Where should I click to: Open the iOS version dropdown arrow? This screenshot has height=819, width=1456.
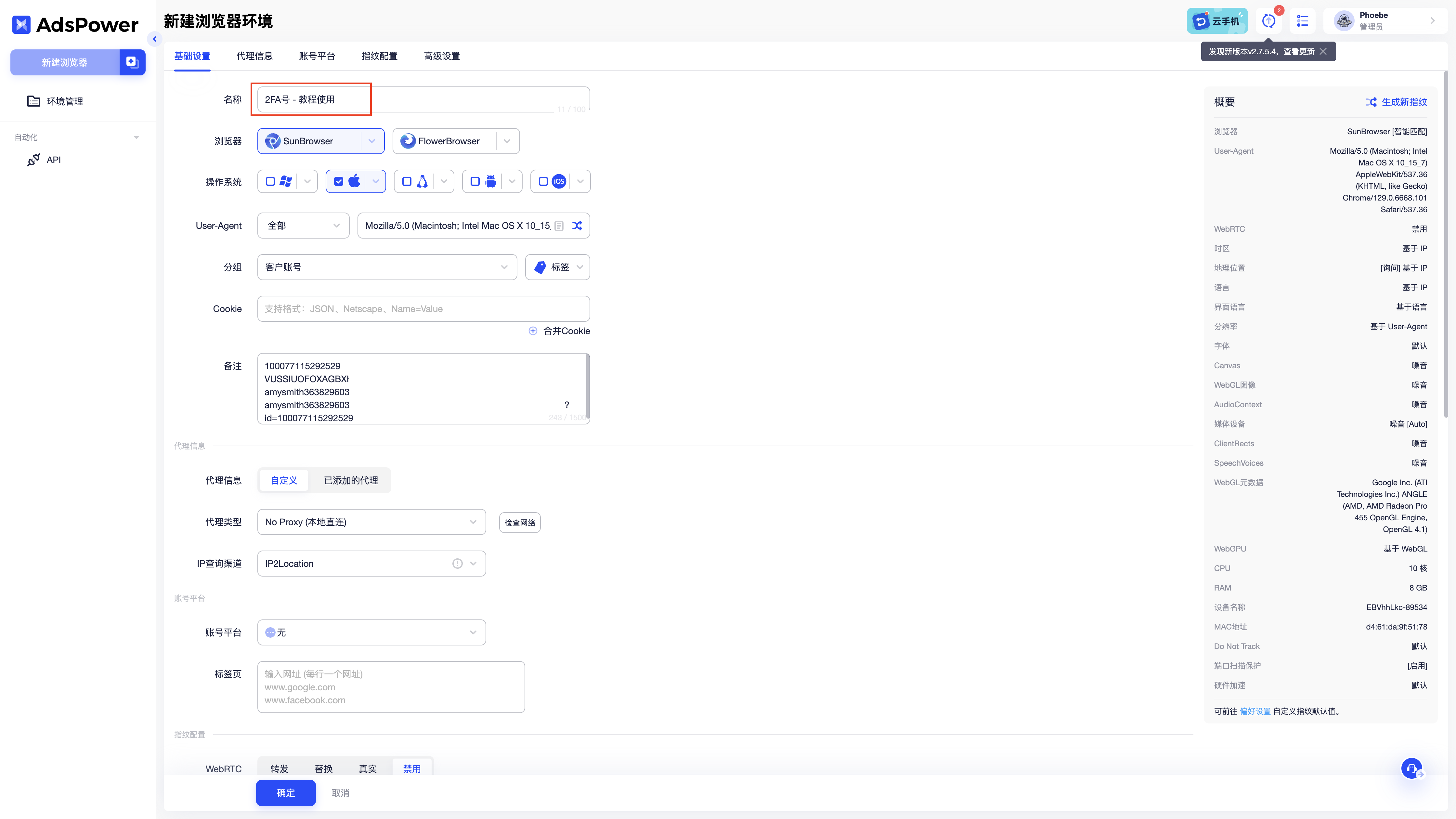(580, 181)
